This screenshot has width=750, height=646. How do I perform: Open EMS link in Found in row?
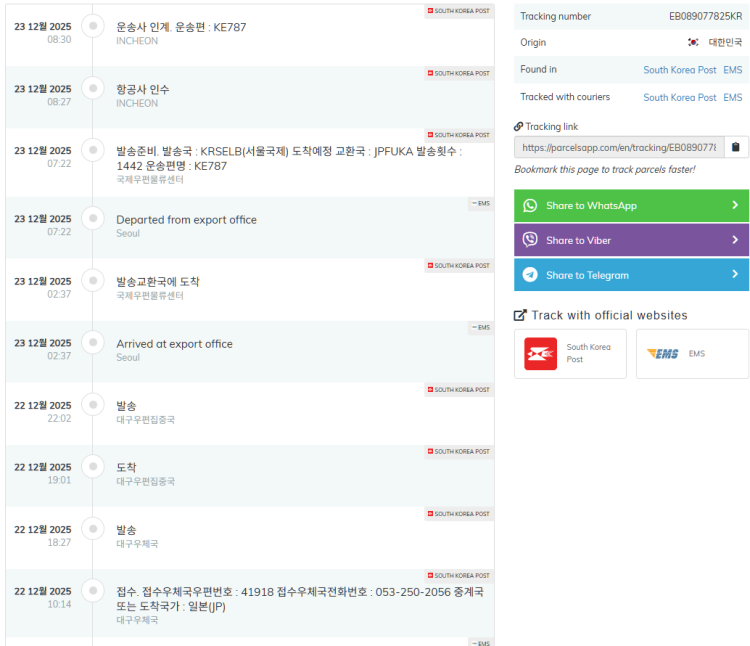(x=733, y=70)
